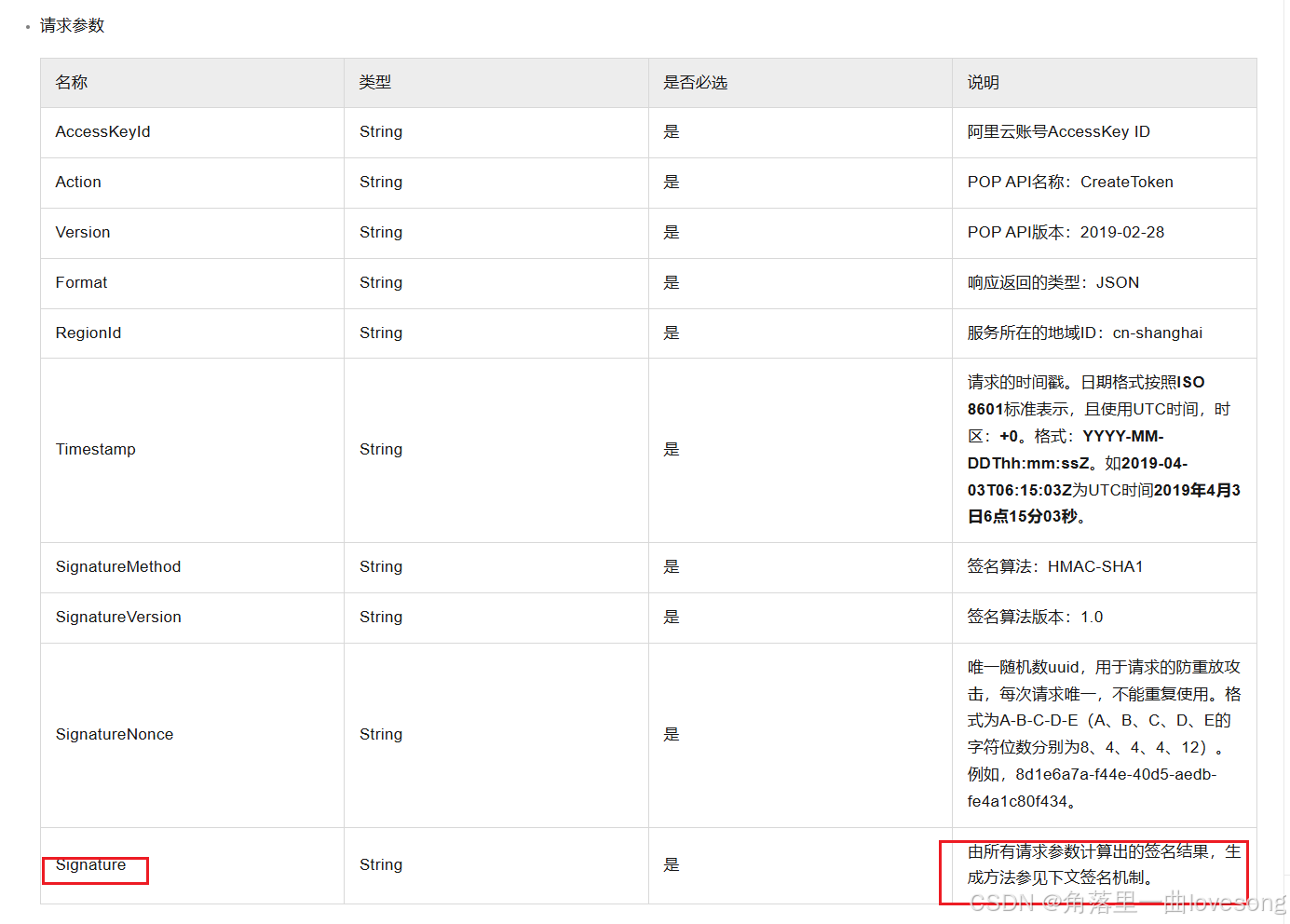Click the SignatureMethod parameter name
Image resolution: width=1290 pixels, height=924 pixels.
[117, 566]
